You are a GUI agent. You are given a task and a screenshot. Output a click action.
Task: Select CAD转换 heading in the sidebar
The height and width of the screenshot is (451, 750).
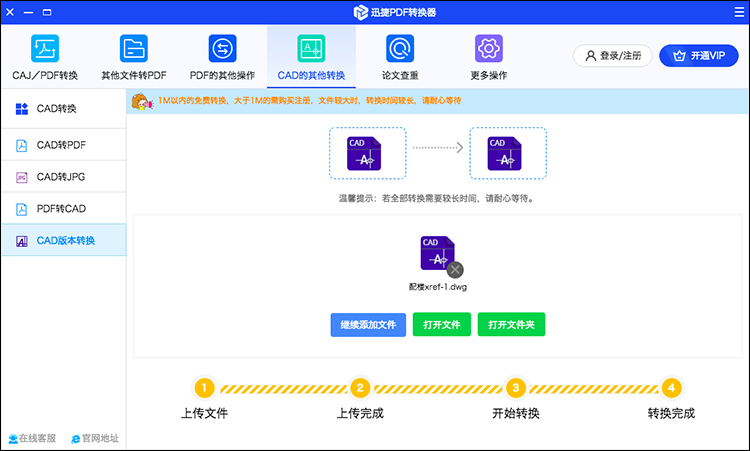64,109
